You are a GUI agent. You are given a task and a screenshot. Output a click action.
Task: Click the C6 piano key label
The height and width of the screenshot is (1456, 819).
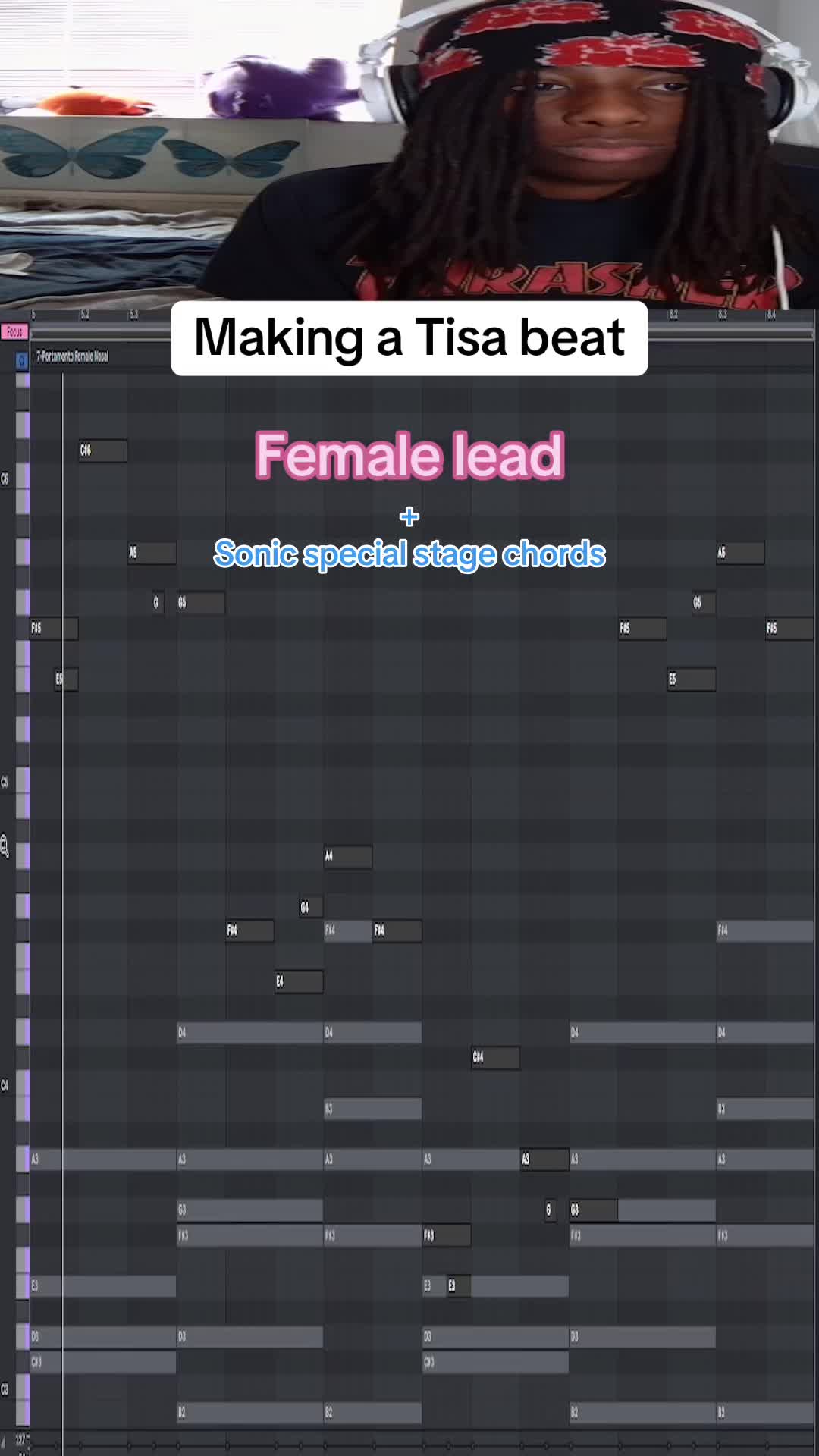coord(5,479)
